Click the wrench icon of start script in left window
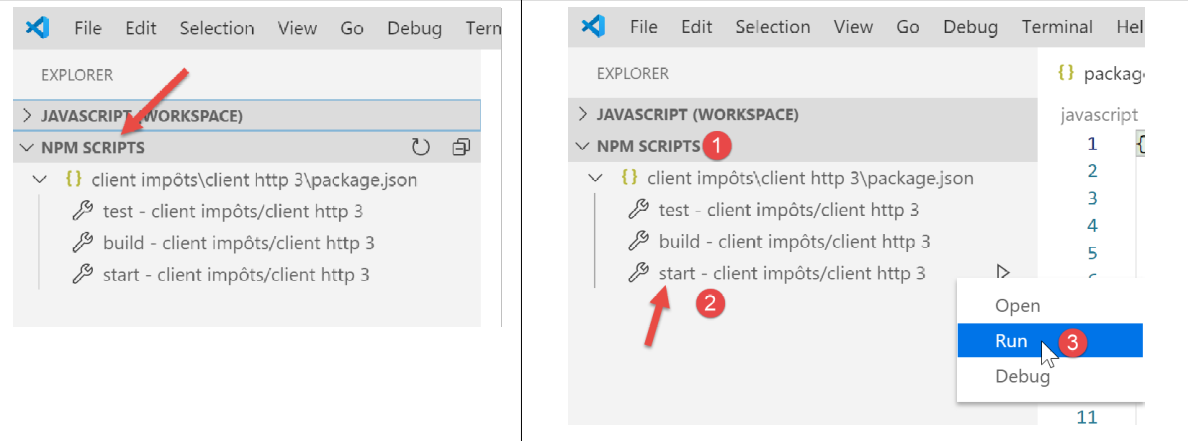The image size is (1188, 441). (x=83, y=275)
